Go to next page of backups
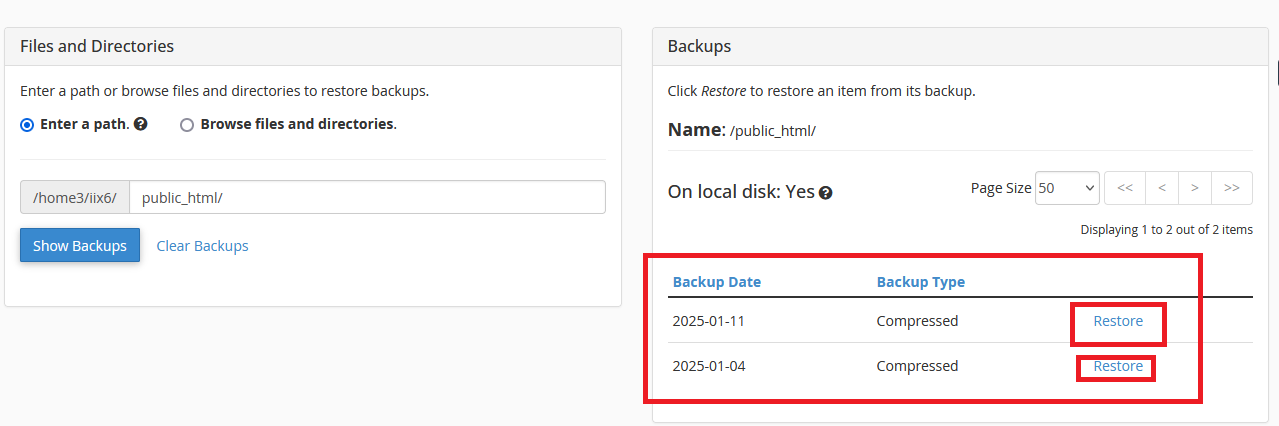Screen dimensions: 1279x426 tap(1195, 188)
